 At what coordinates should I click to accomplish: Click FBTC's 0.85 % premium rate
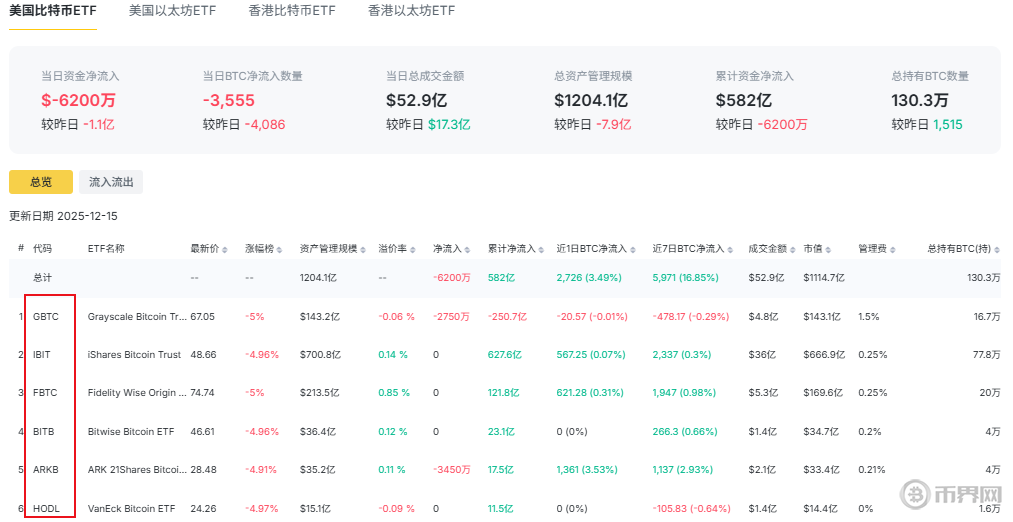click(394, 393)
